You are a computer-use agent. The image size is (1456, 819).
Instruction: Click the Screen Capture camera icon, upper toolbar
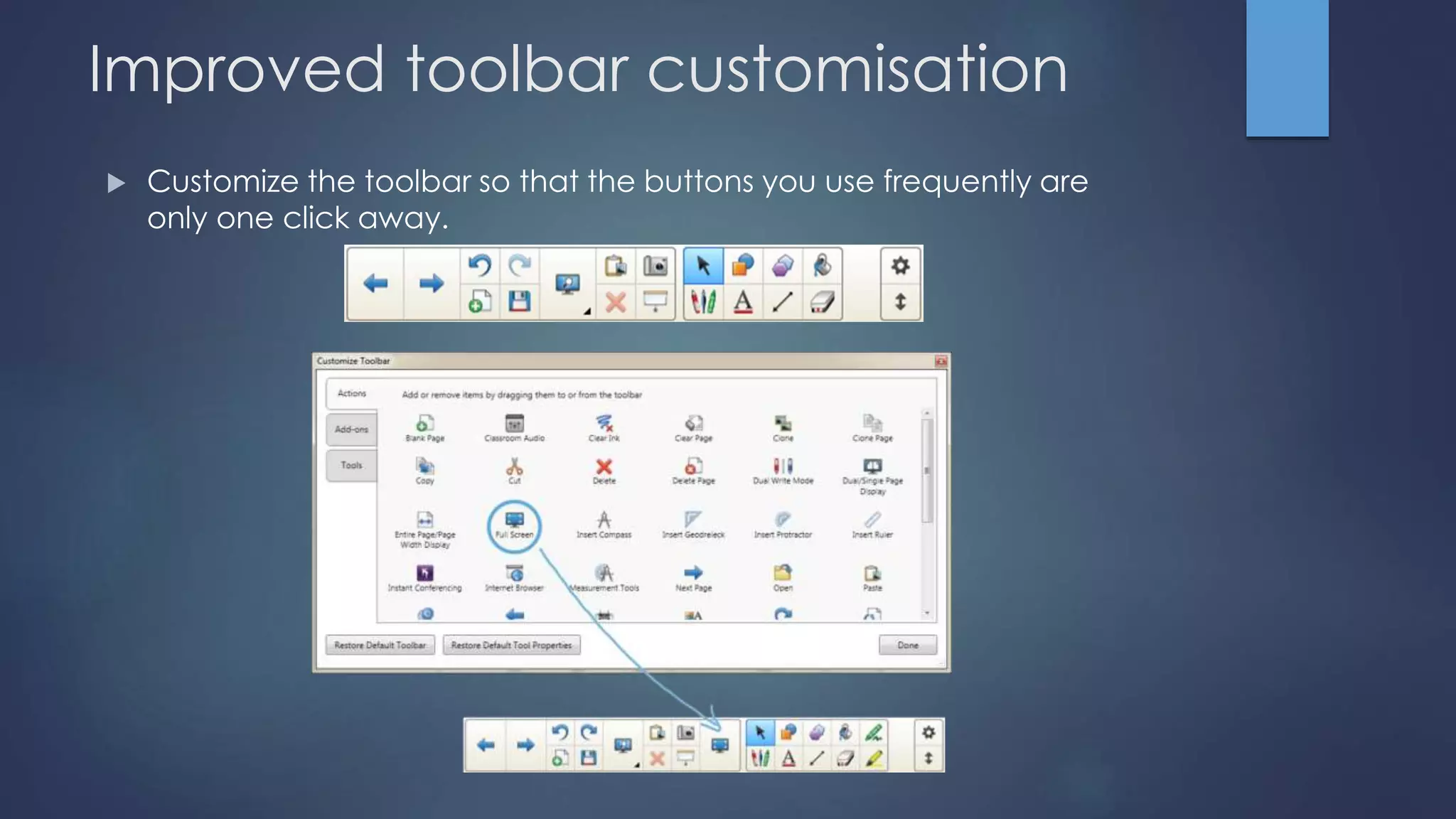(x=655, y=265)
